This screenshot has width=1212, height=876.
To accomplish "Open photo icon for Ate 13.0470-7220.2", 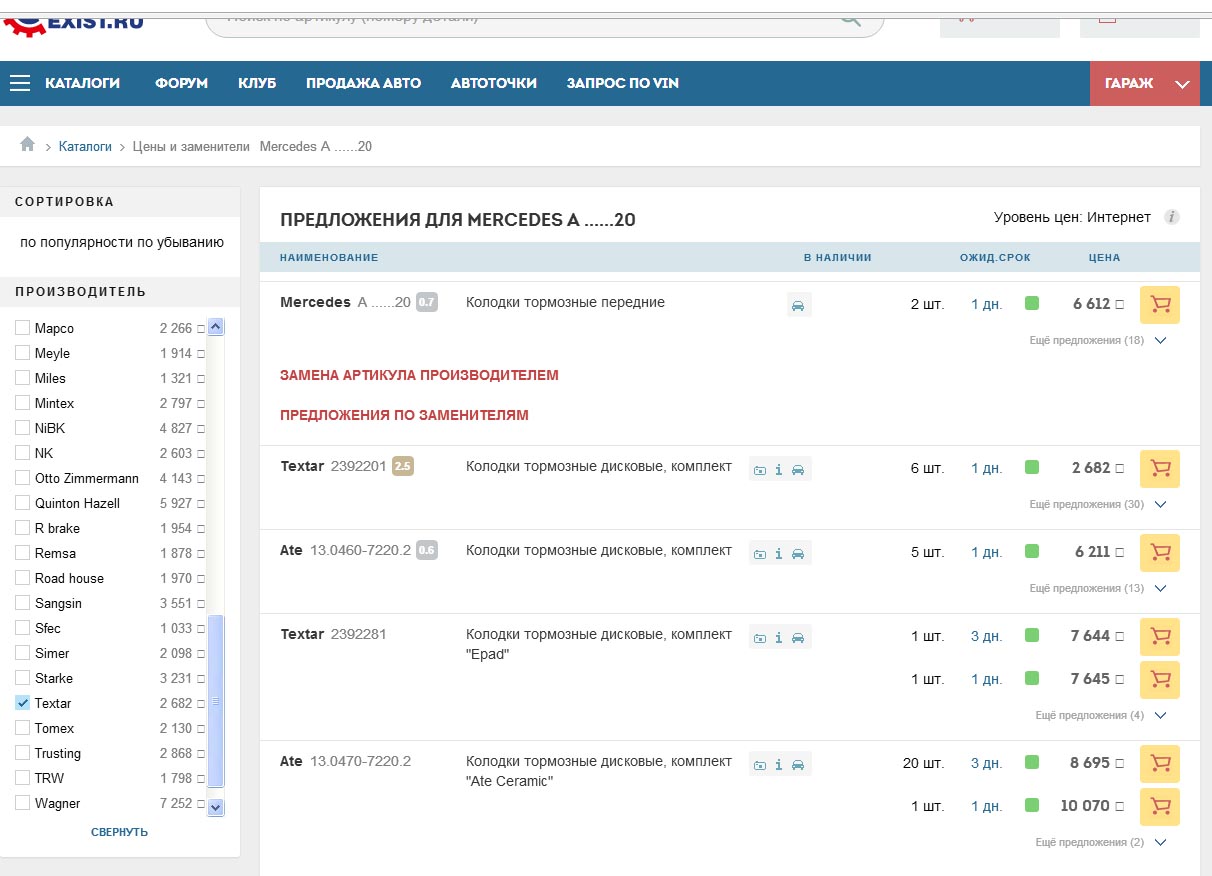I will click(760, 764).
